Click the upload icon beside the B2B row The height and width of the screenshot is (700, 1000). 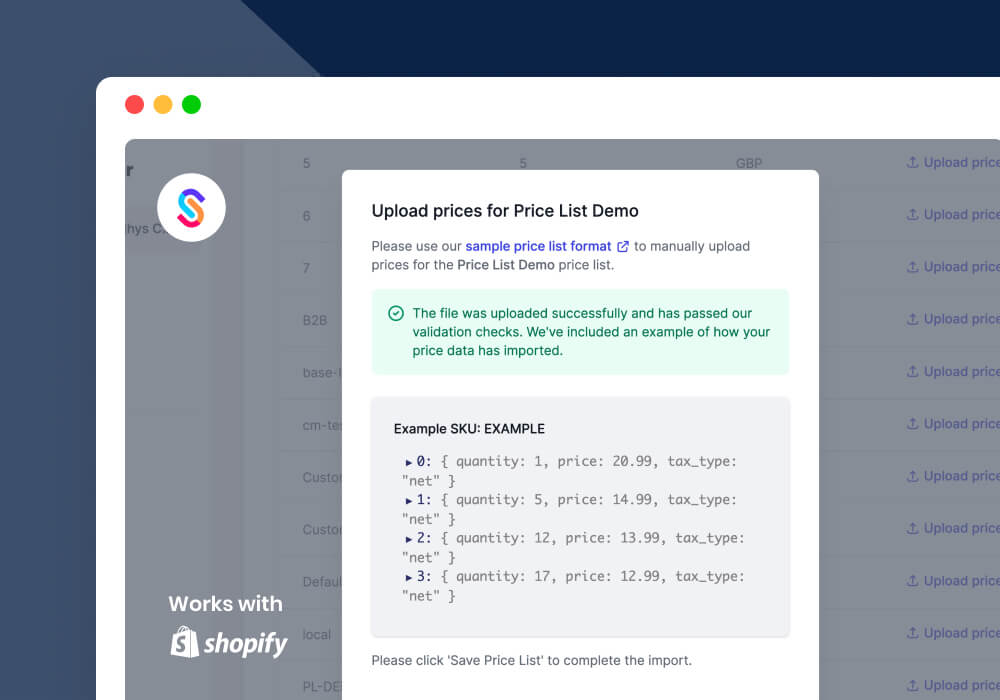point(913,319)
